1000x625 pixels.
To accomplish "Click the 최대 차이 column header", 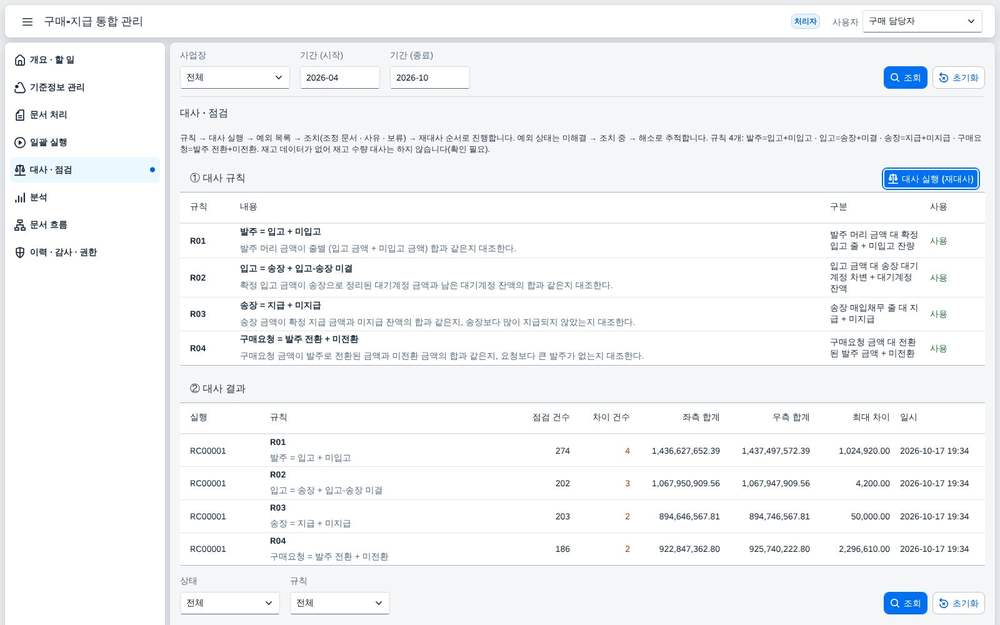I will [x=871, y=418].
